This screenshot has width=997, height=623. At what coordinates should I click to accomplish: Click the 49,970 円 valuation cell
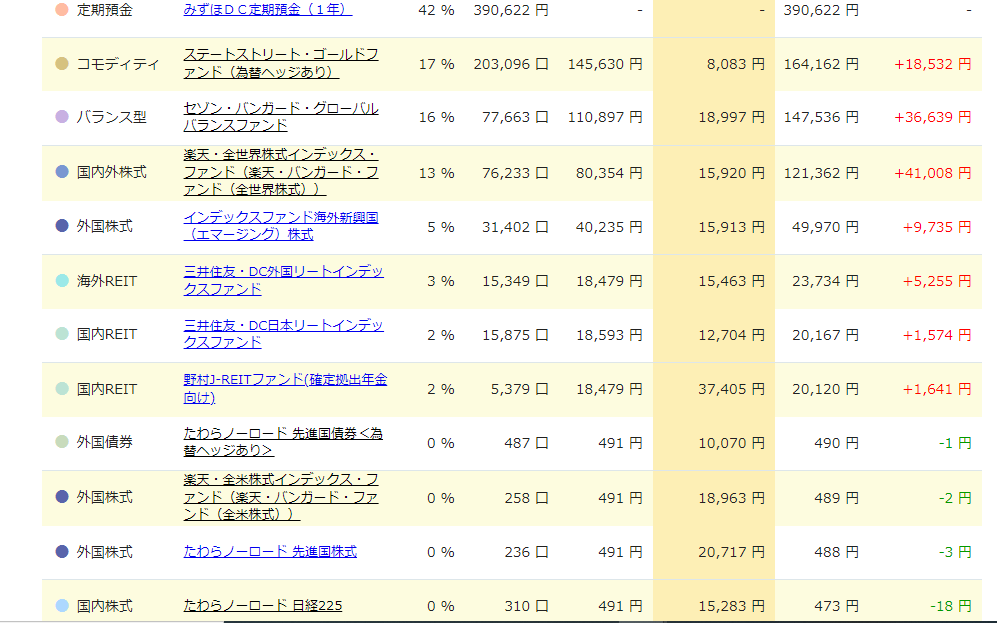click(x=825, y=227)
